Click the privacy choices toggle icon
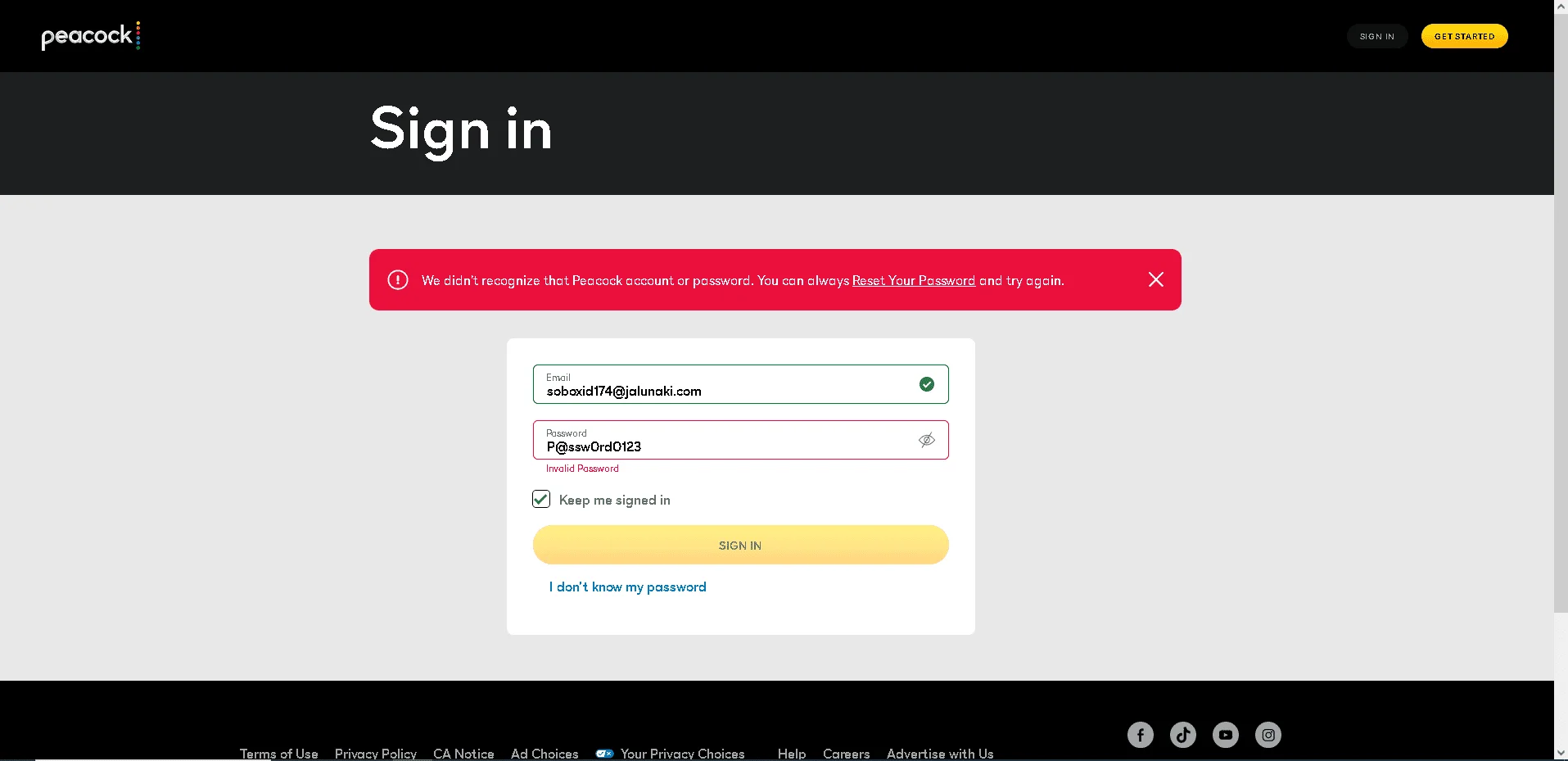This screenshot has width=1568, height=761. point(605,754)
